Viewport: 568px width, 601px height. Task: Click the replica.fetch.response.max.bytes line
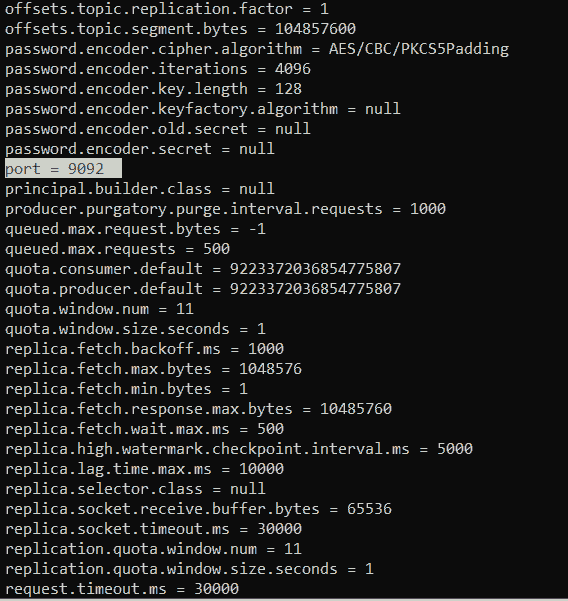tap(198, 409)
